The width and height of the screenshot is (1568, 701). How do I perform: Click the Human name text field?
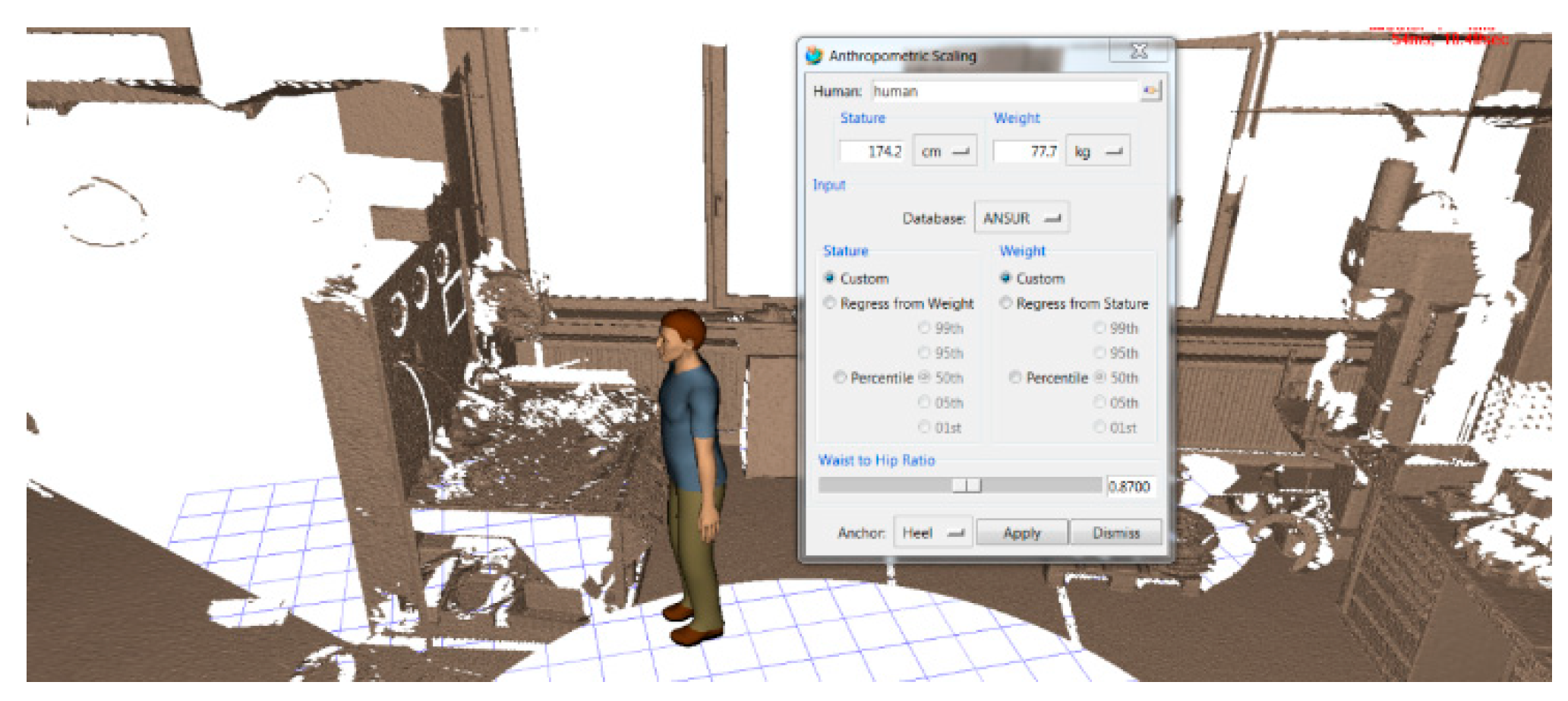coord(1004,91)
